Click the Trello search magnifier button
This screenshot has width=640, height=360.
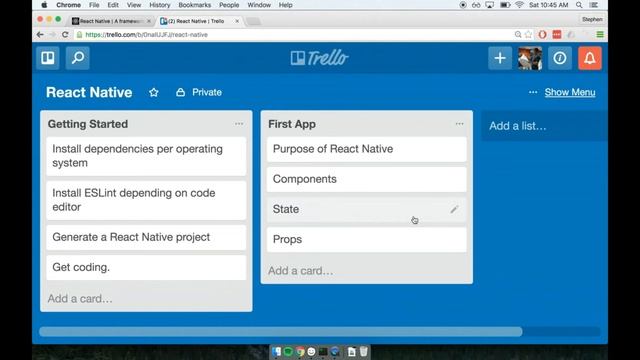coord(78,58)
